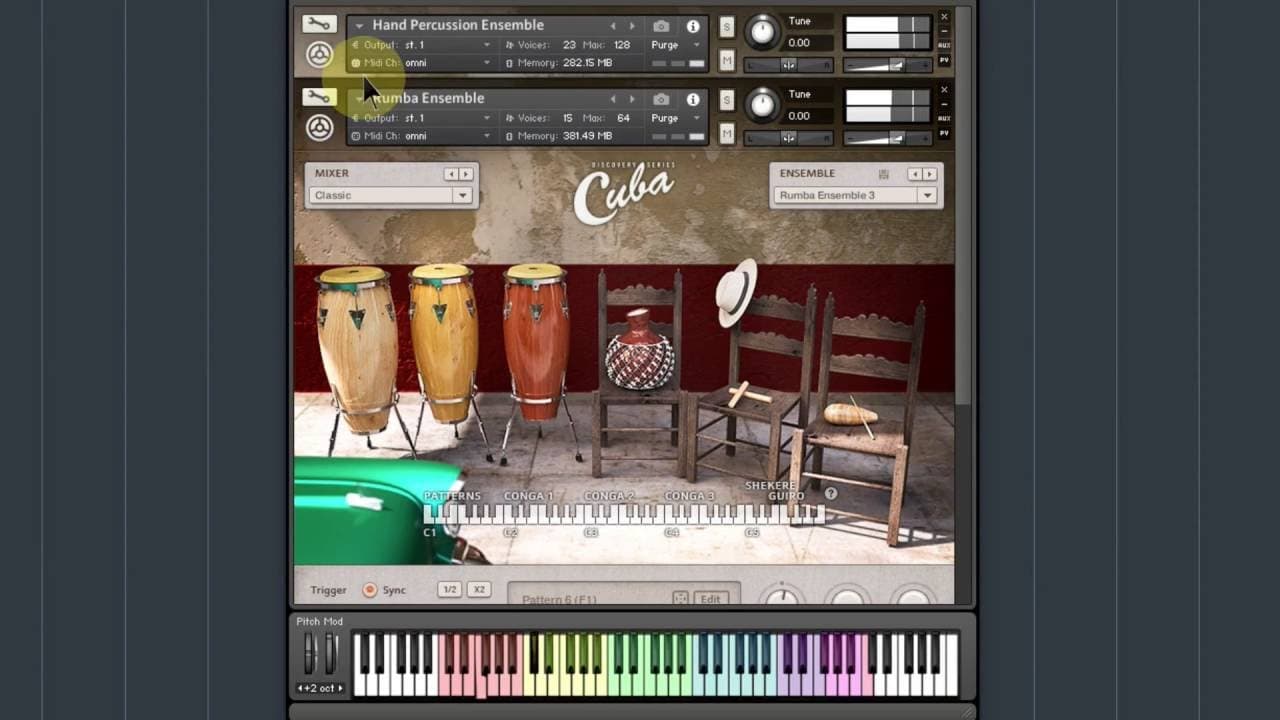Shift keyboard octave up with right arrow
1280x720 pixels.
click(x=340, y=688)
